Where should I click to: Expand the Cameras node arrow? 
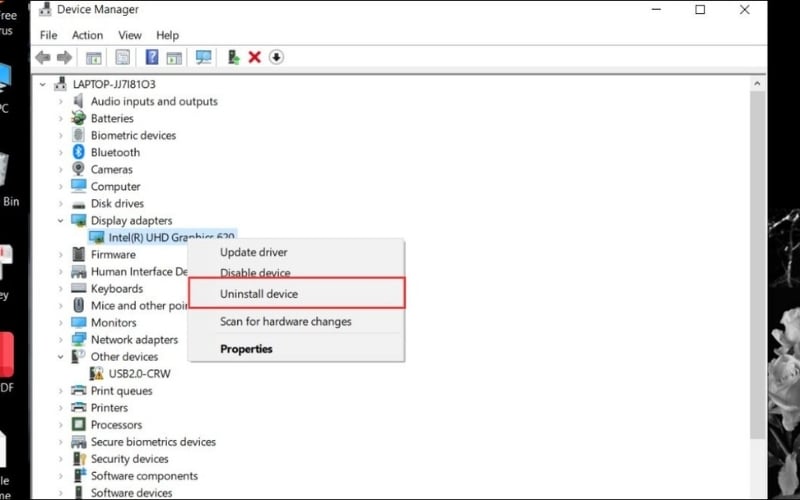pos(61,169)
